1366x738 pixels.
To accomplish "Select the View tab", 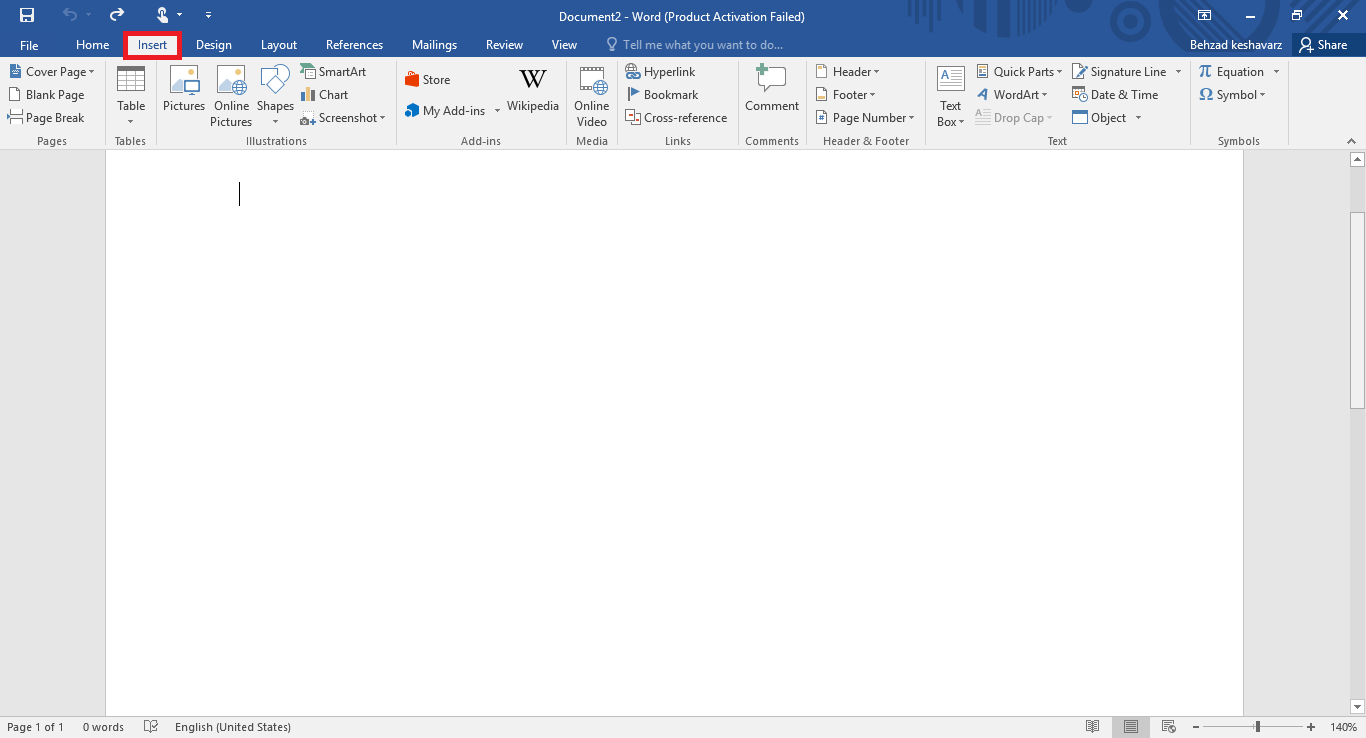I will coord(564,45).
